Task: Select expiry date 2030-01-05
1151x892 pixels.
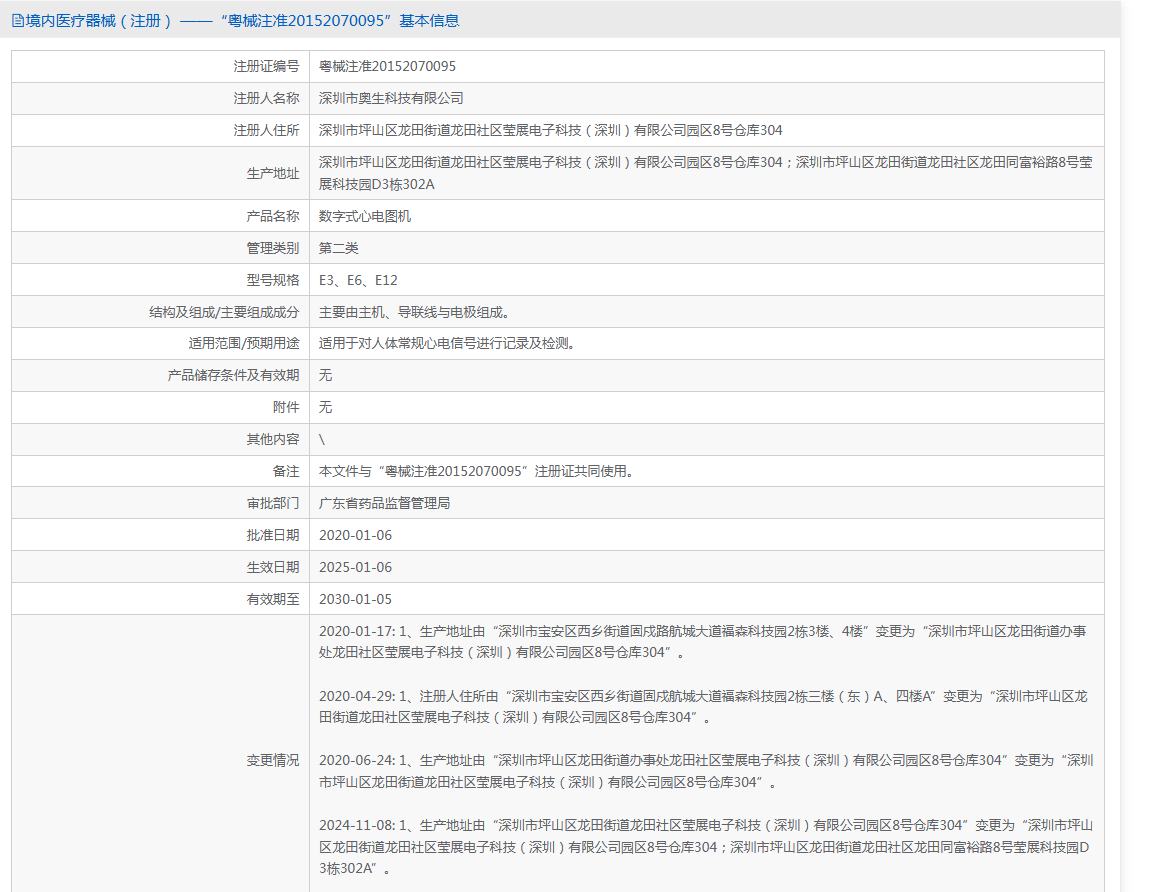Action: coord(355,600)
